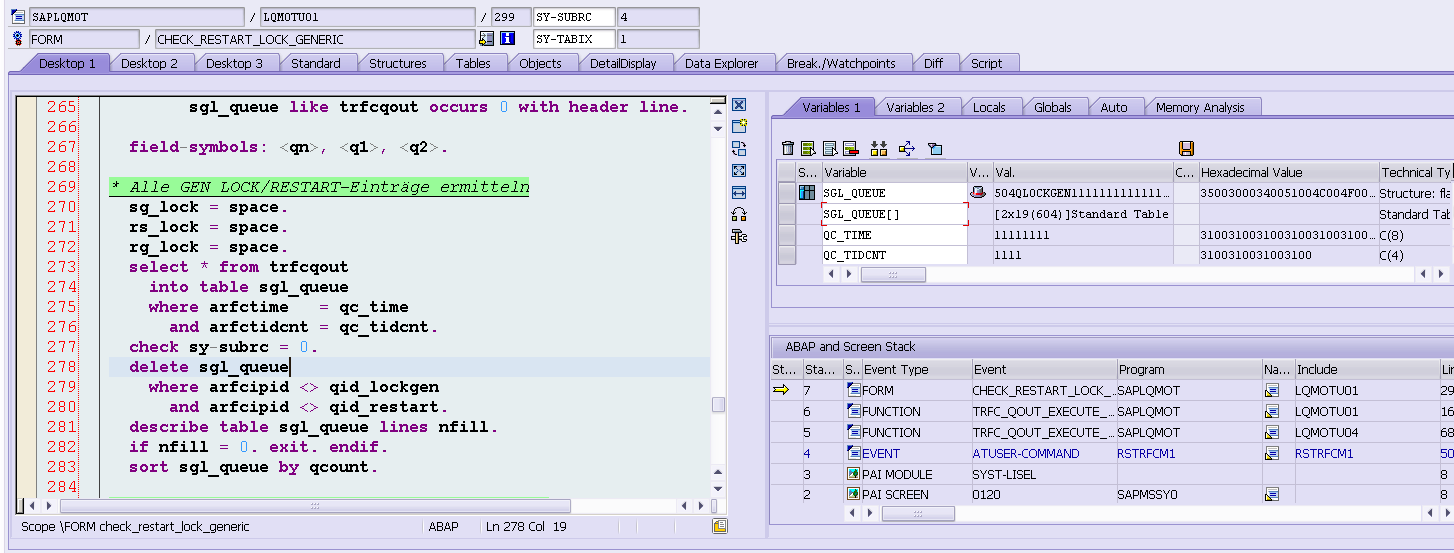The width and height of the screenshot is (1454, 553).
Task: Click the Hexadecimal Value column header
Action: tap(1287, 172)
